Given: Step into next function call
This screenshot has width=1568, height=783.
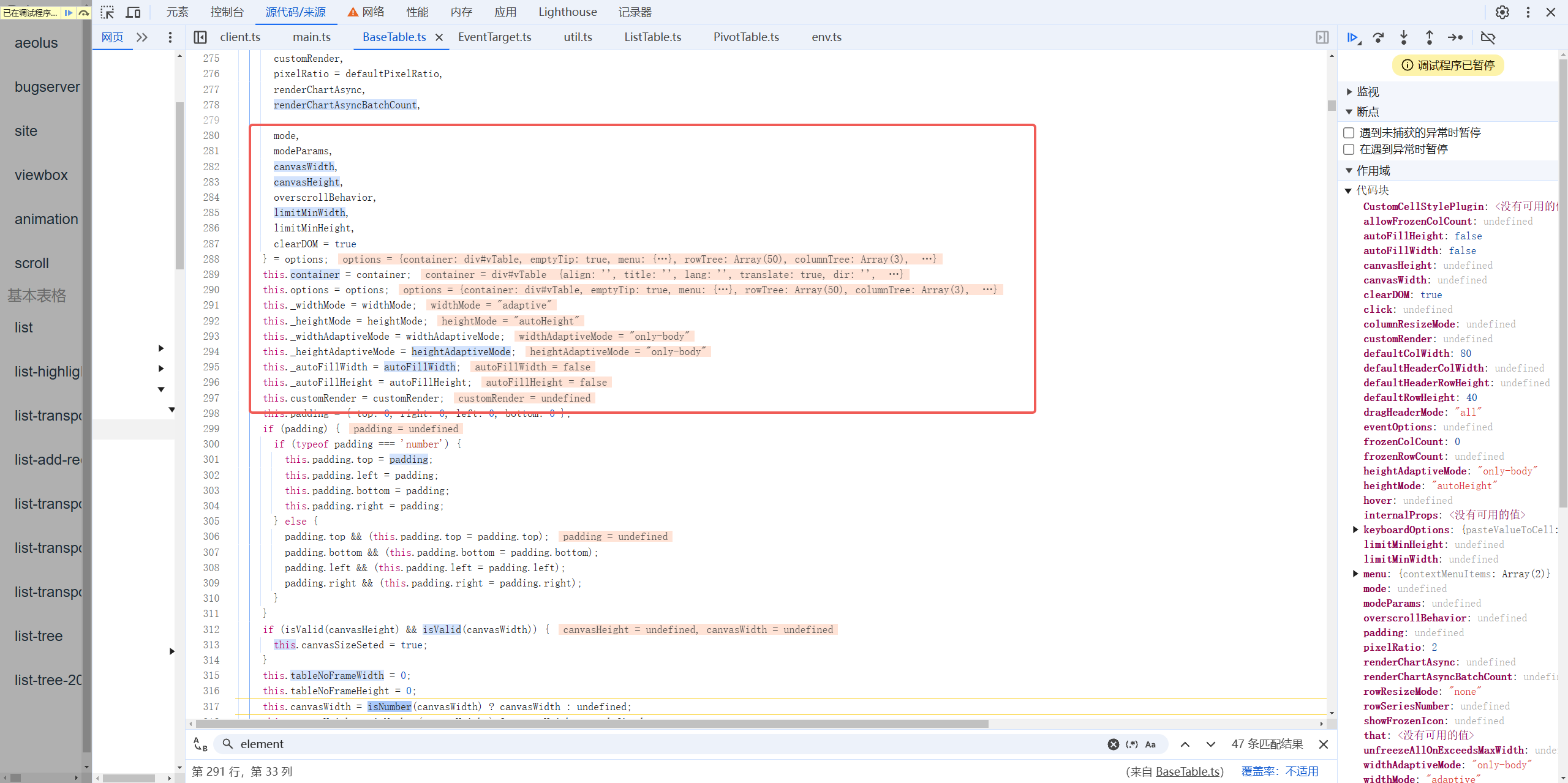Looking at the screenshot, I should tap(1404, 37).
